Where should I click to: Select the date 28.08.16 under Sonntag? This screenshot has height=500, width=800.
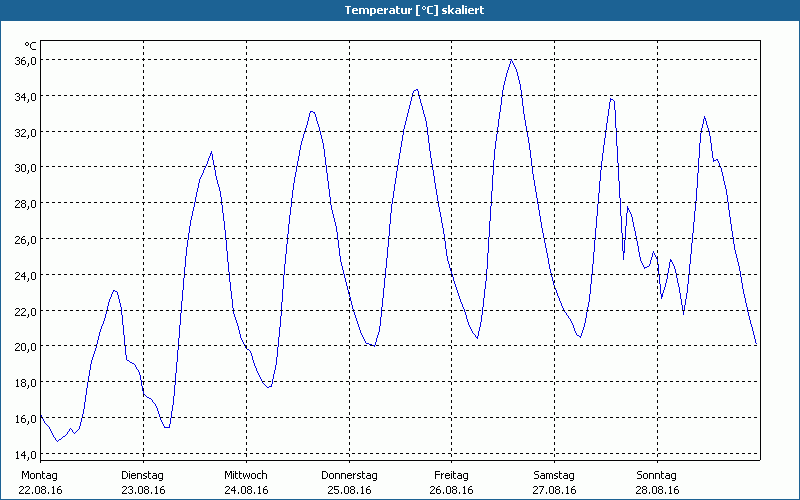pos(657,490)
